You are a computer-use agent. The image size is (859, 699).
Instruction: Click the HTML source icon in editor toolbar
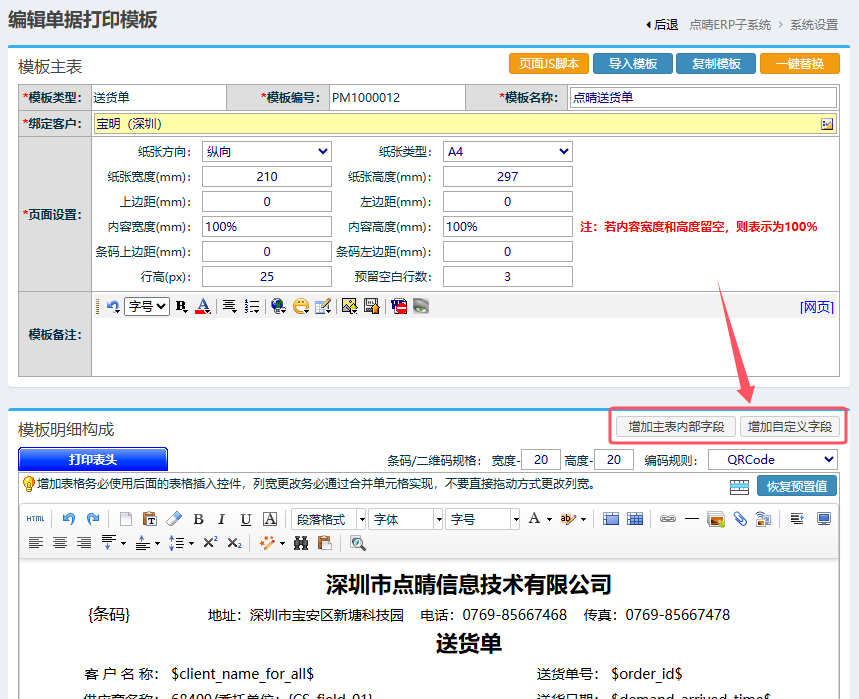pyautogui.click(x=35, y=519)
